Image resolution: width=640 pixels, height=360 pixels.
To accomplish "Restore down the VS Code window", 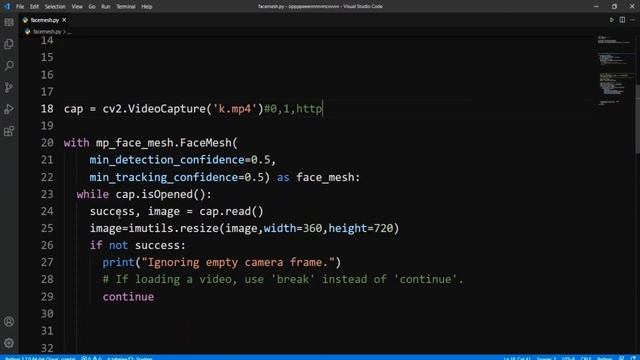I will [x=614, y=7].
